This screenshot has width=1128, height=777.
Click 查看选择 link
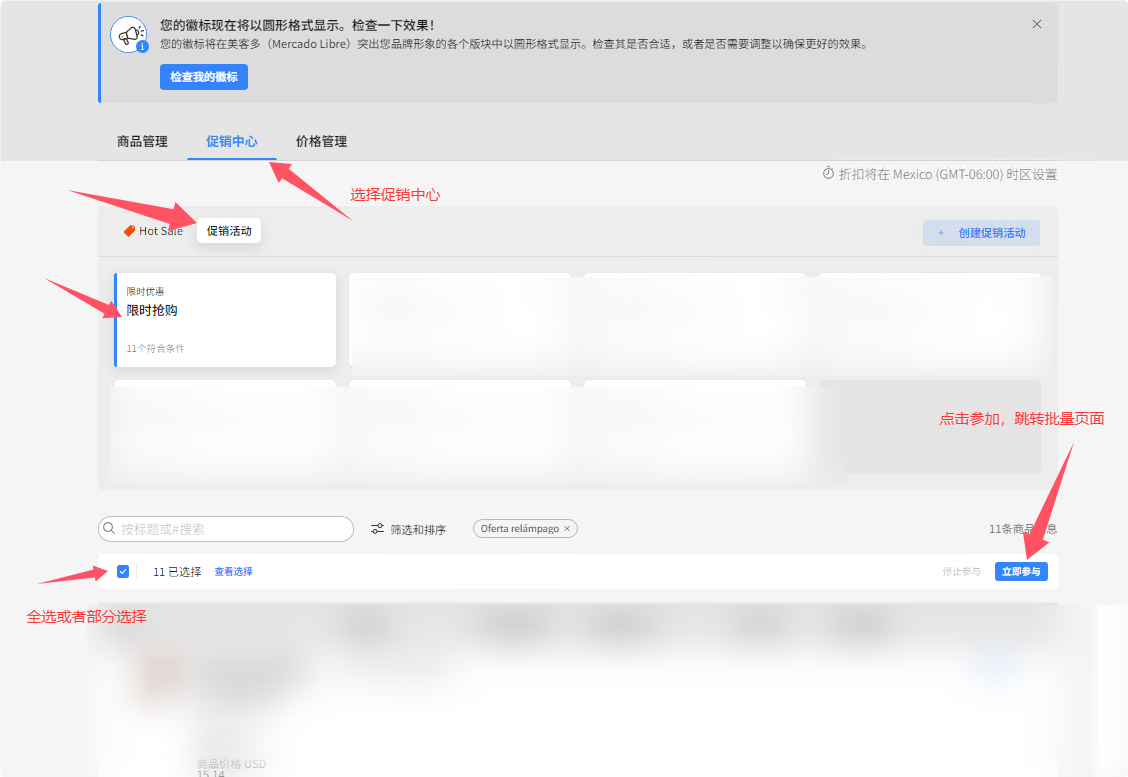[233, 571]
